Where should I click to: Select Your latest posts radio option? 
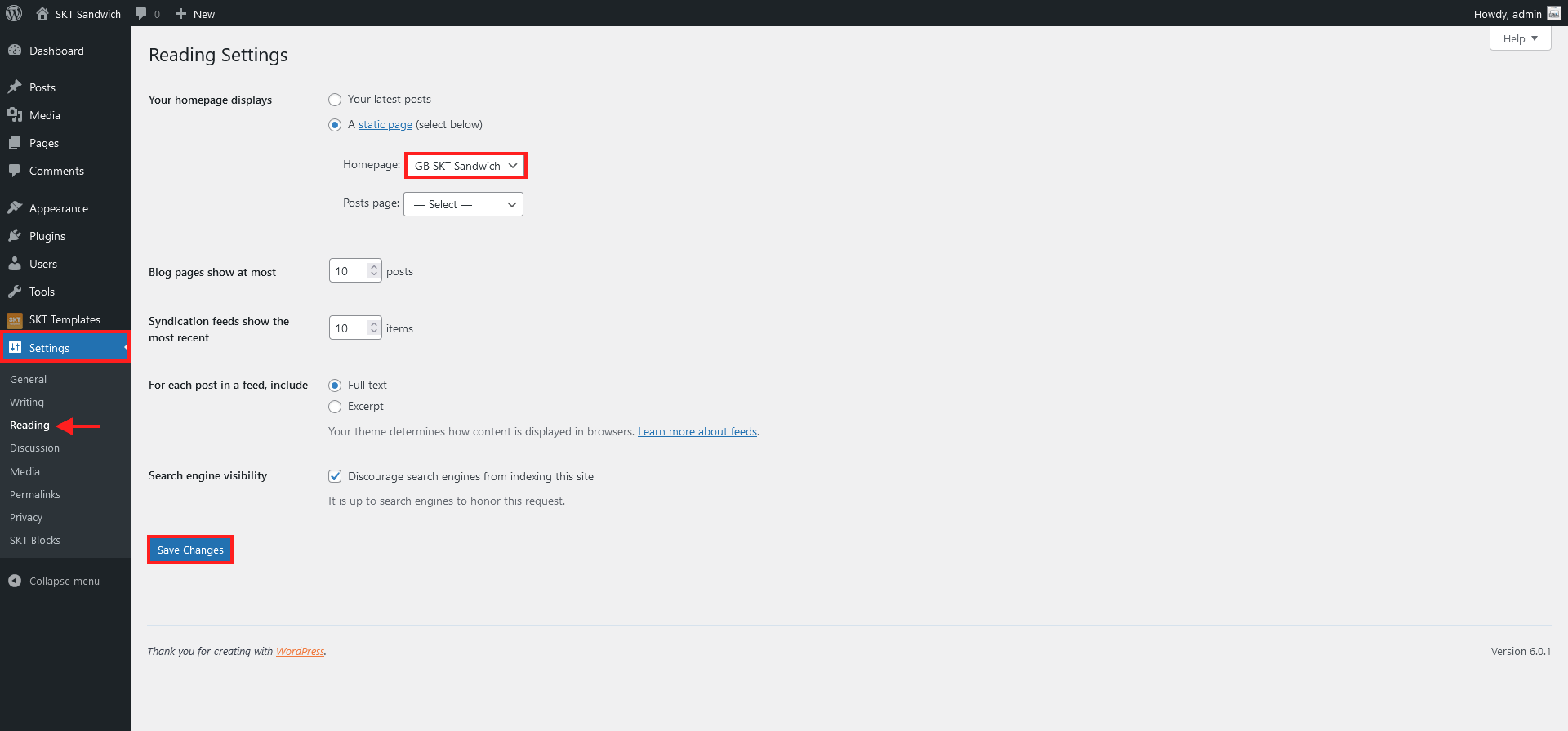pos(335,100)
